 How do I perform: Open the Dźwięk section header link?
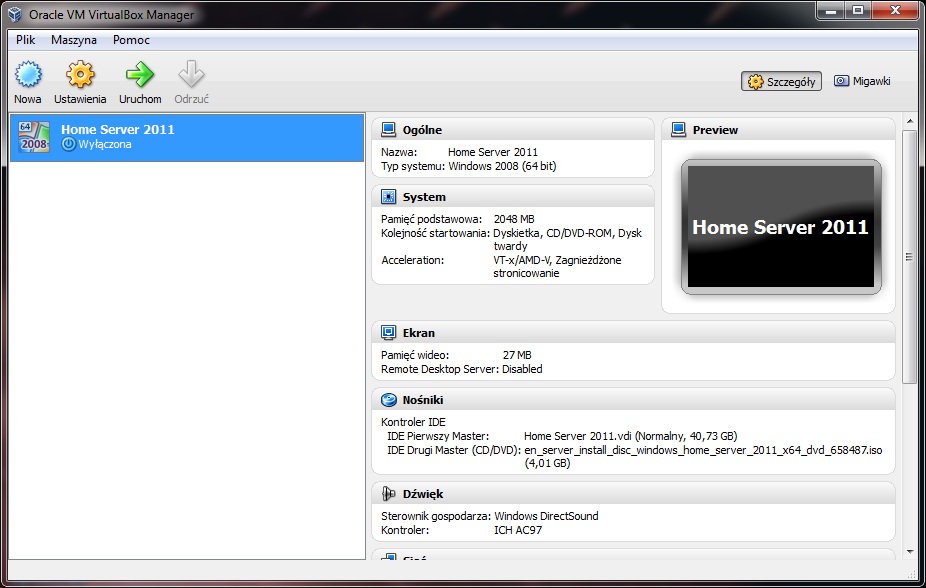point(423,494)
